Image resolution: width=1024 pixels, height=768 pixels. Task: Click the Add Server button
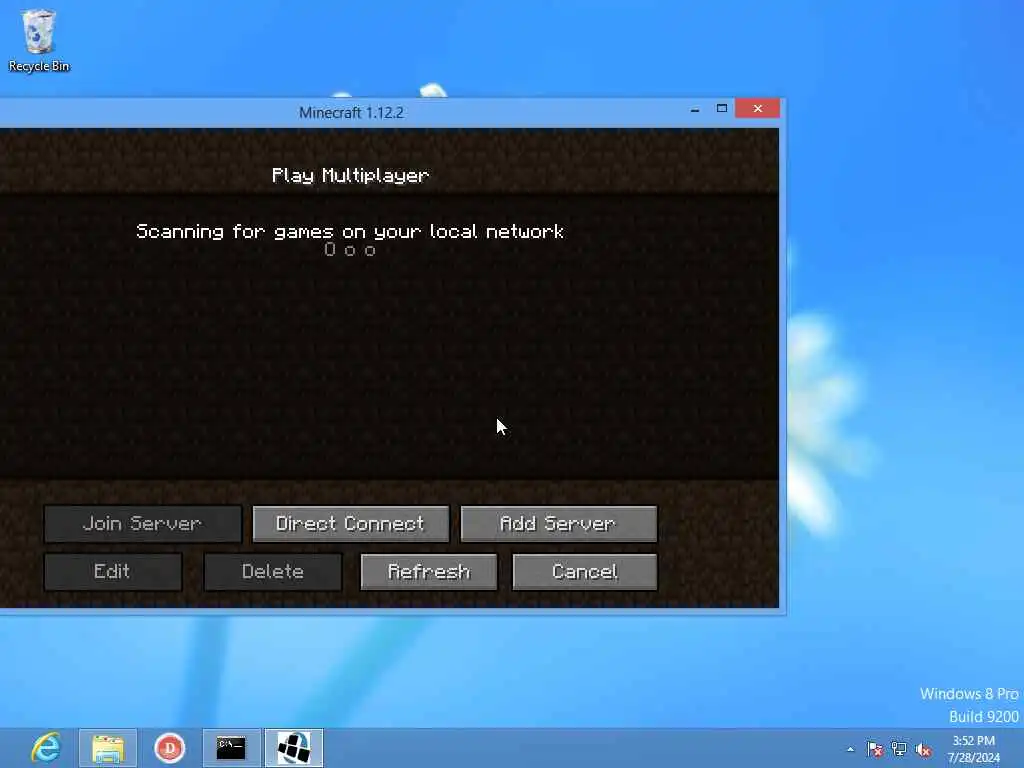pos(558,524)
